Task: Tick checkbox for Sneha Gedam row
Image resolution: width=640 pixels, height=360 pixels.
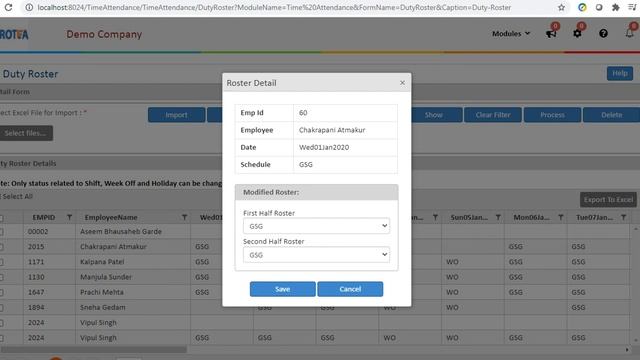Action: [2, 308]
